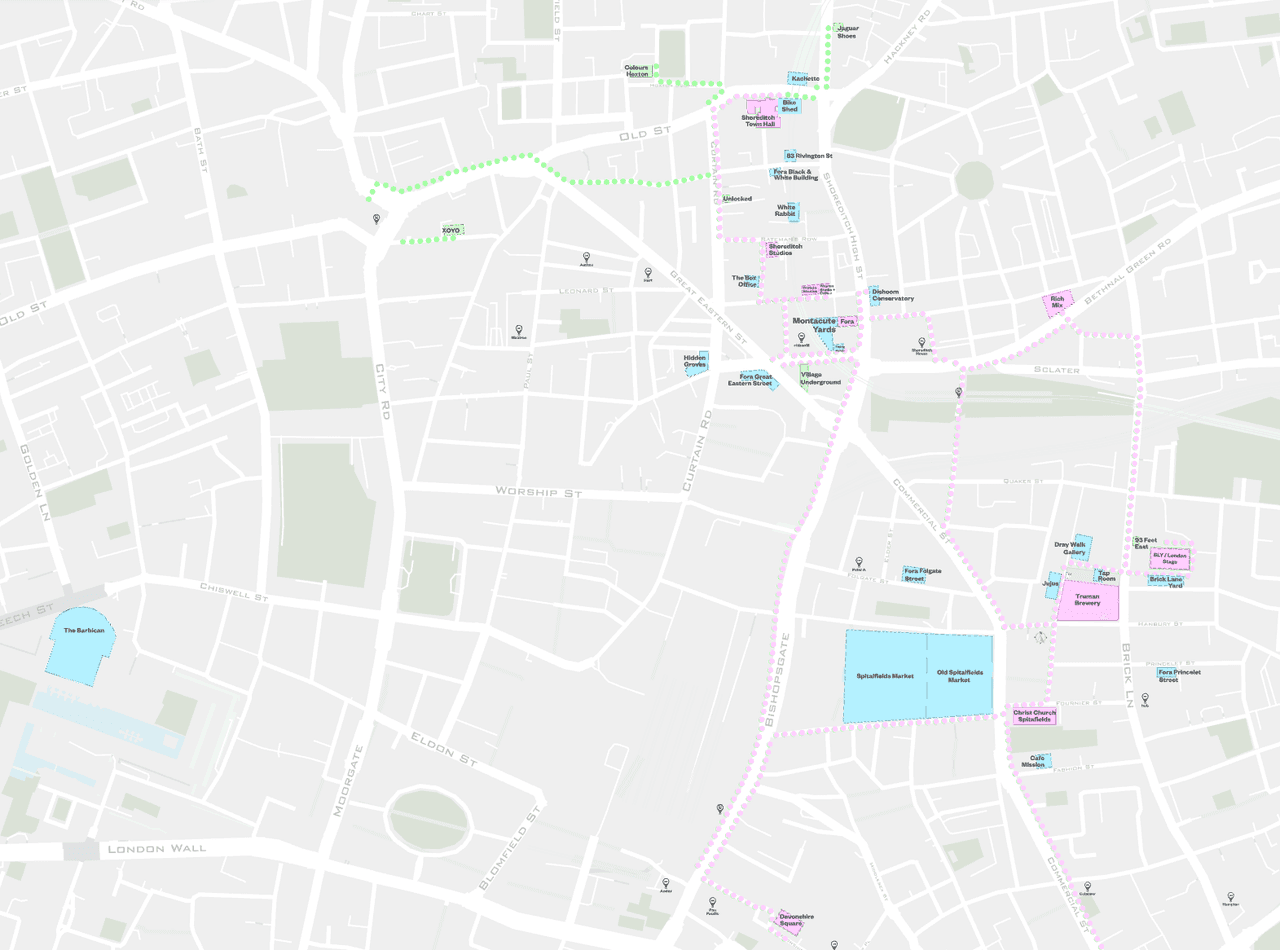Select pin marker right of Commercial St label

1088,886
